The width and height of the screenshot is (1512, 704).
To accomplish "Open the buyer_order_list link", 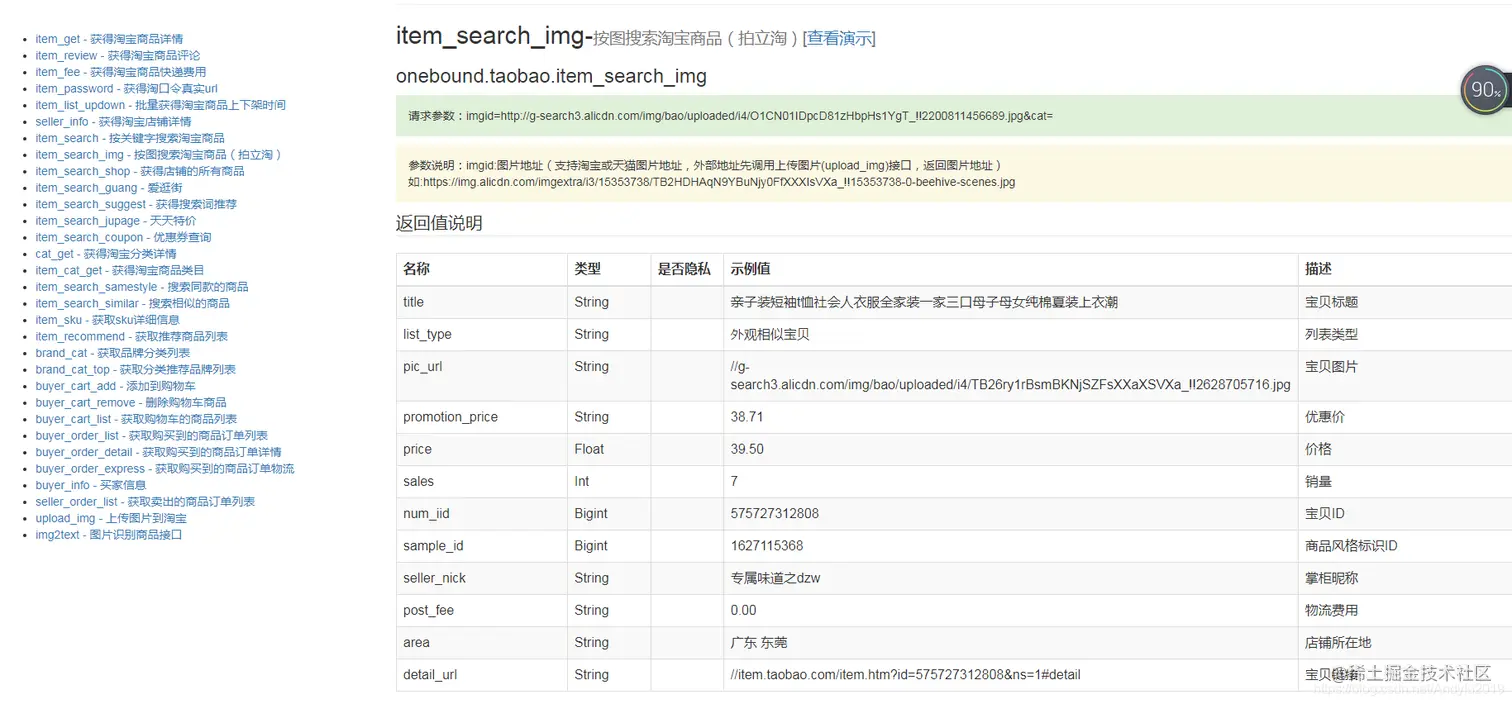I will point(151,436).
